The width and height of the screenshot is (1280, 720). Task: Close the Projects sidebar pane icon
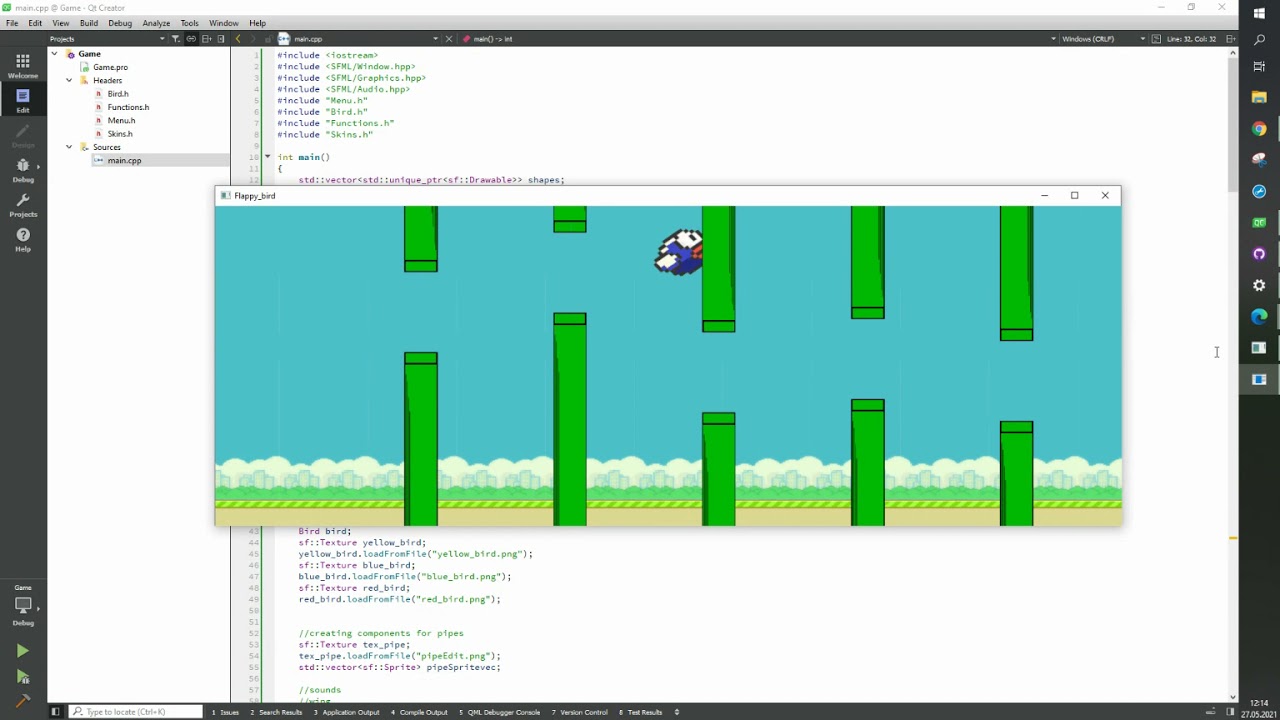pos(221,39)
